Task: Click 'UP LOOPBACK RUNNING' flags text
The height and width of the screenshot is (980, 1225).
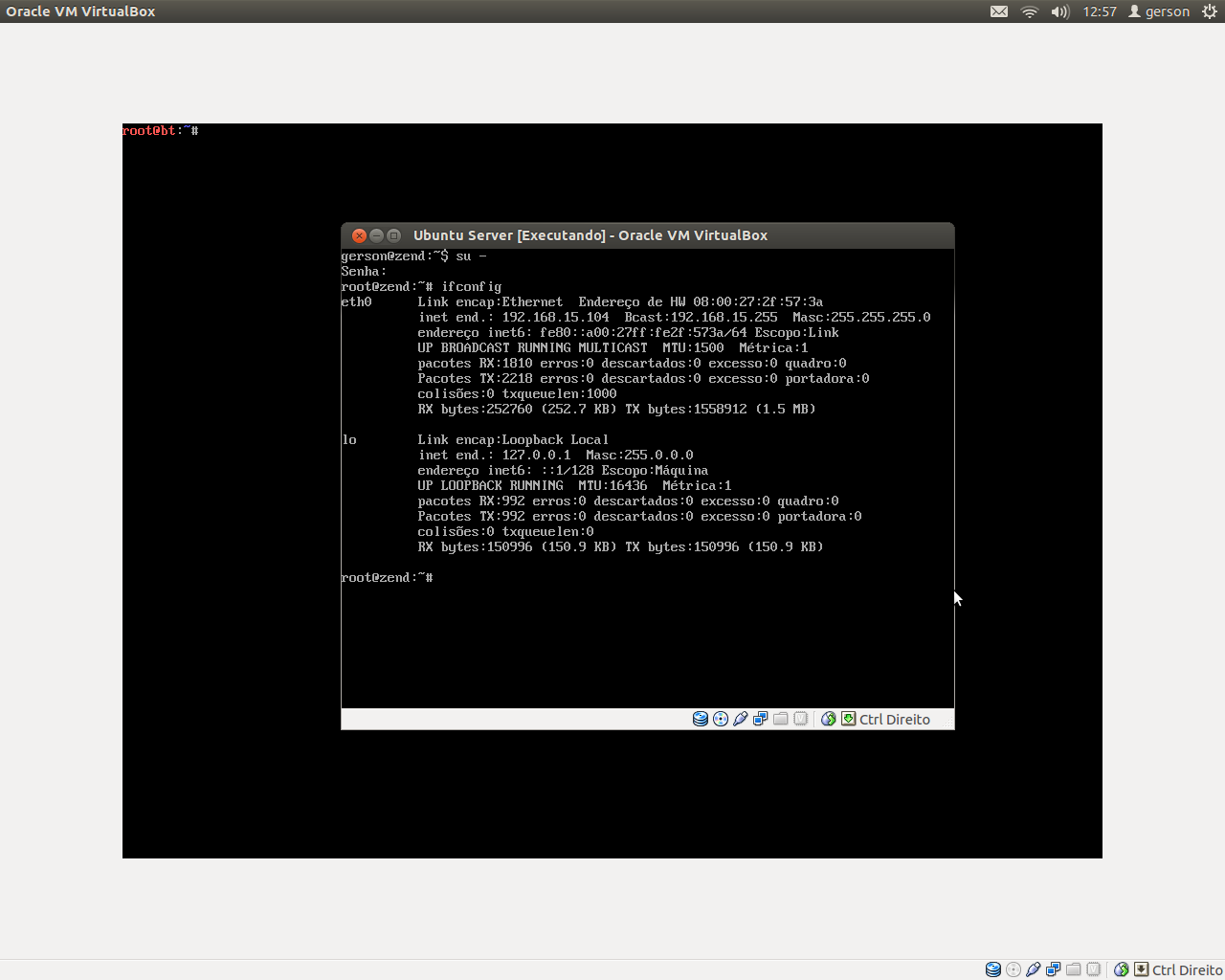Action: pyautogui.click(x=490, y=486)
